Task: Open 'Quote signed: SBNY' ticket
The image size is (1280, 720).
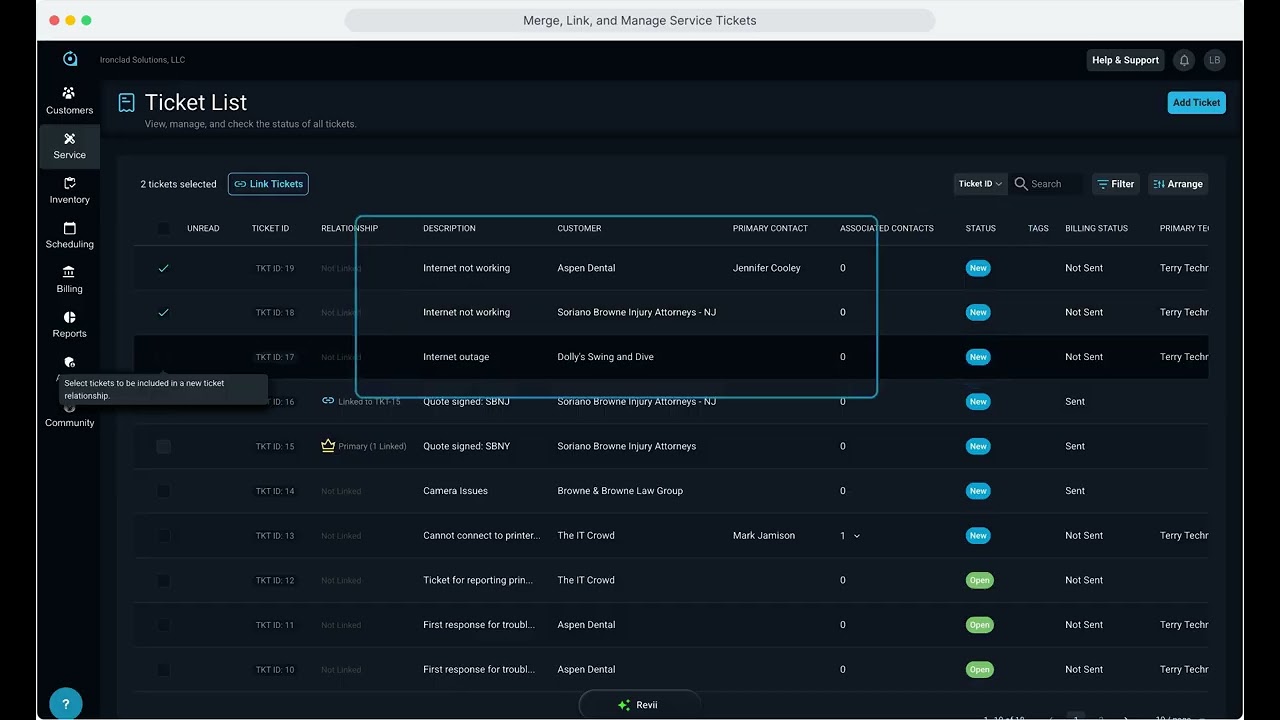Action: [466, 446]
